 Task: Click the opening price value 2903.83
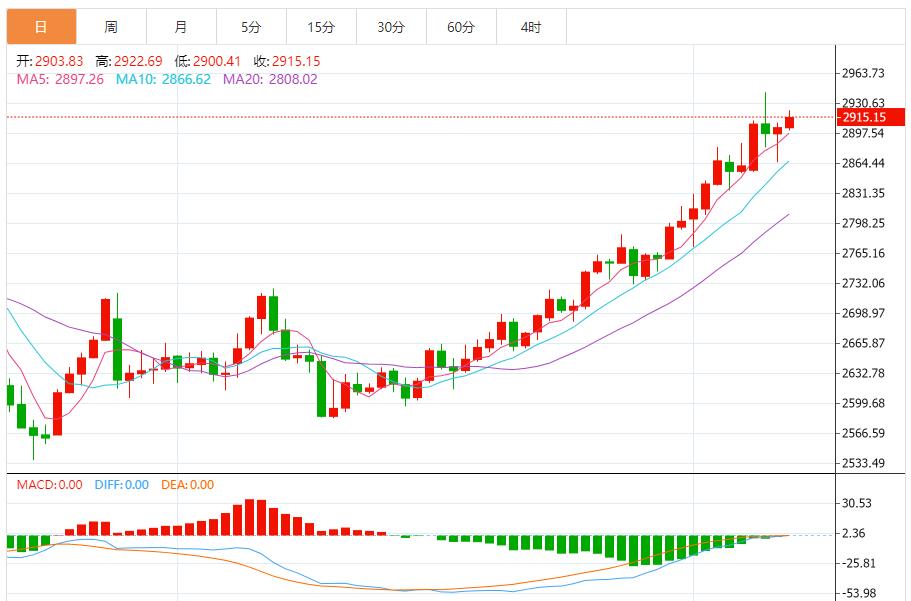(58, 61)
